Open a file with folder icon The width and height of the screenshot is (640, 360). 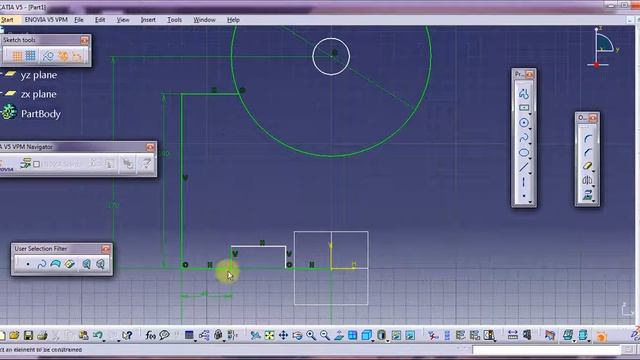point(14,336)
